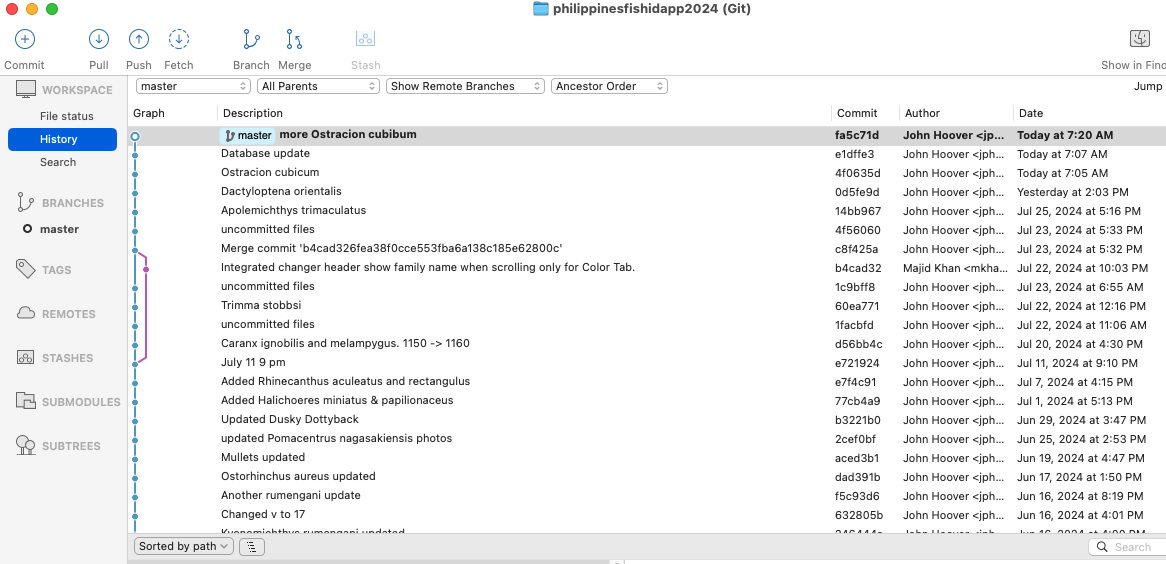Screen dimensions: 1166x564
Task: Open the Ancestor Order dropdown
Action: point(609,86)
